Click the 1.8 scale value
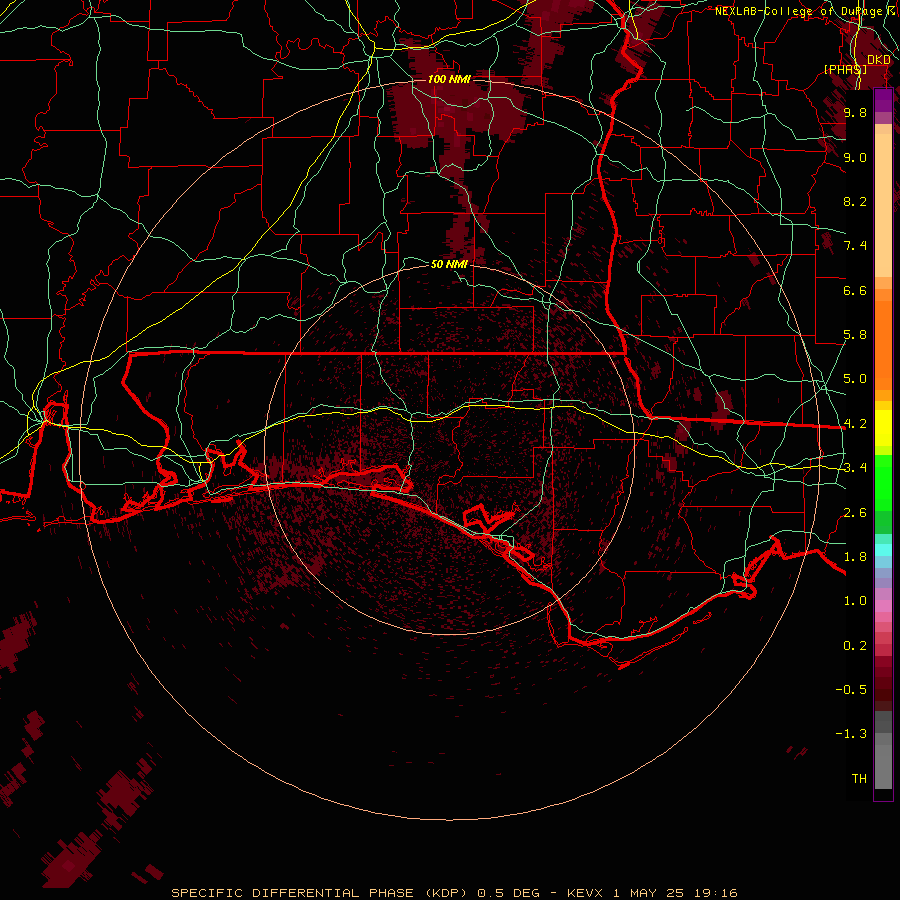The image size is (900, 900). (855, 557)
